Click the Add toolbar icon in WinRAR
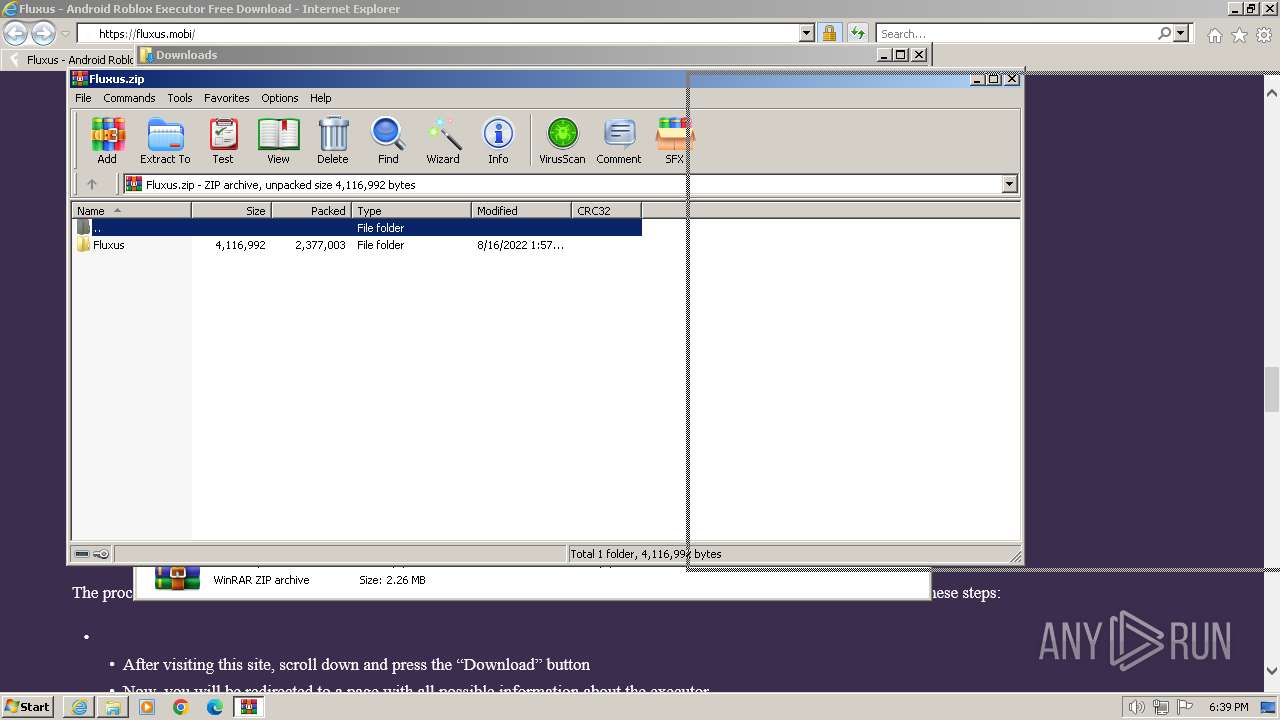 tap(107, 140)
